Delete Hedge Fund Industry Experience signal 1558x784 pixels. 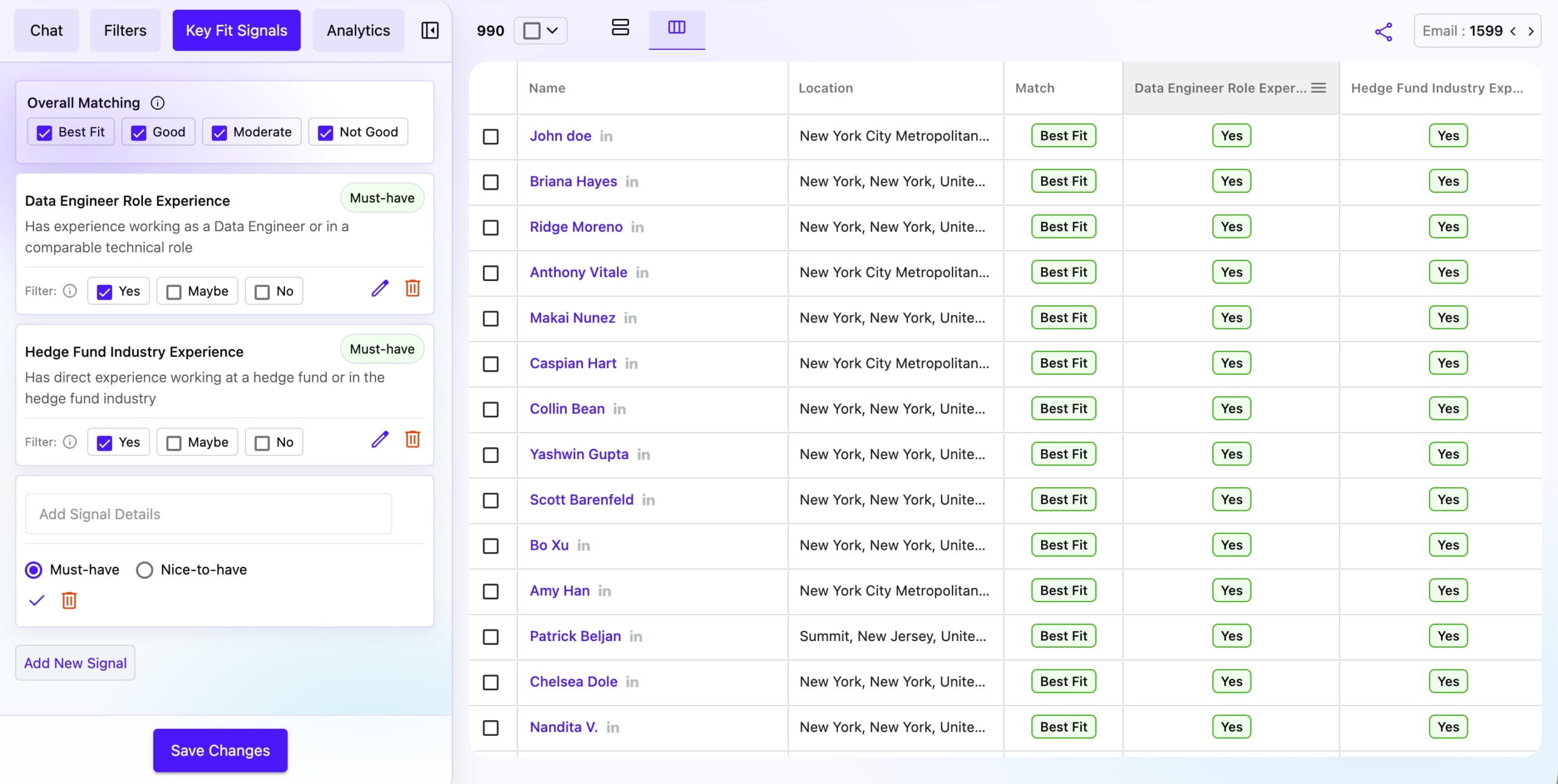[413, 439]
